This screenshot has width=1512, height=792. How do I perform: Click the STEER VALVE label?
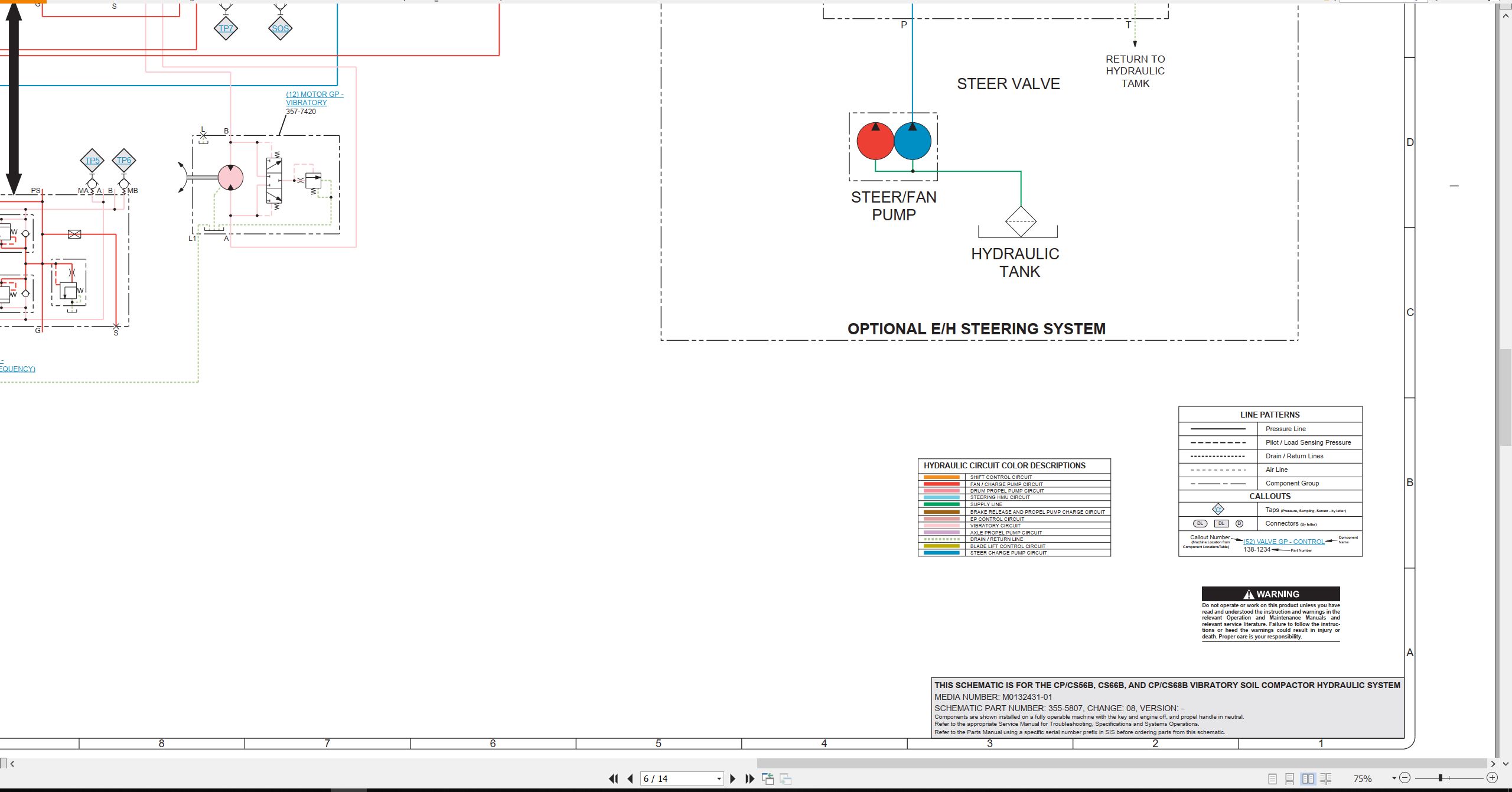(1008, 84)
